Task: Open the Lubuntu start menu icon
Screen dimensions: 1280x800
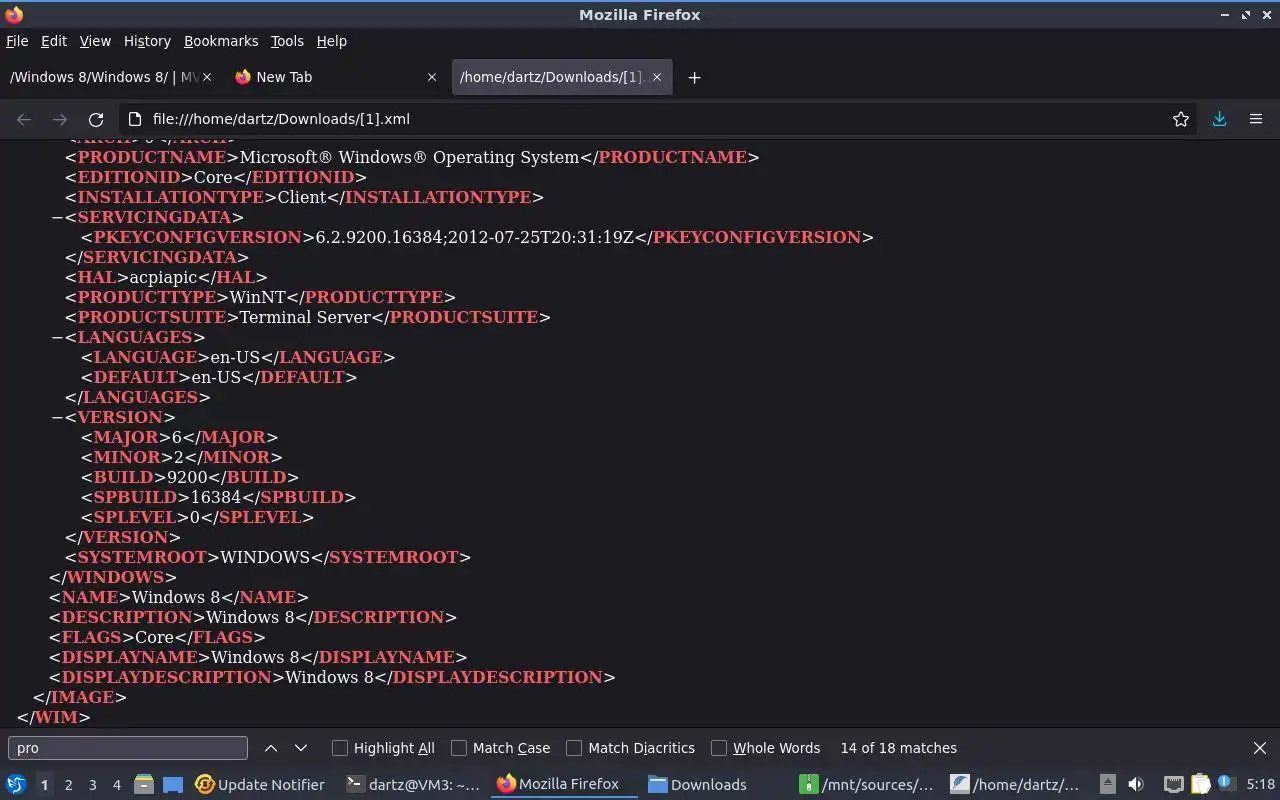Action: pyautogui.click(x=16, y=784)
